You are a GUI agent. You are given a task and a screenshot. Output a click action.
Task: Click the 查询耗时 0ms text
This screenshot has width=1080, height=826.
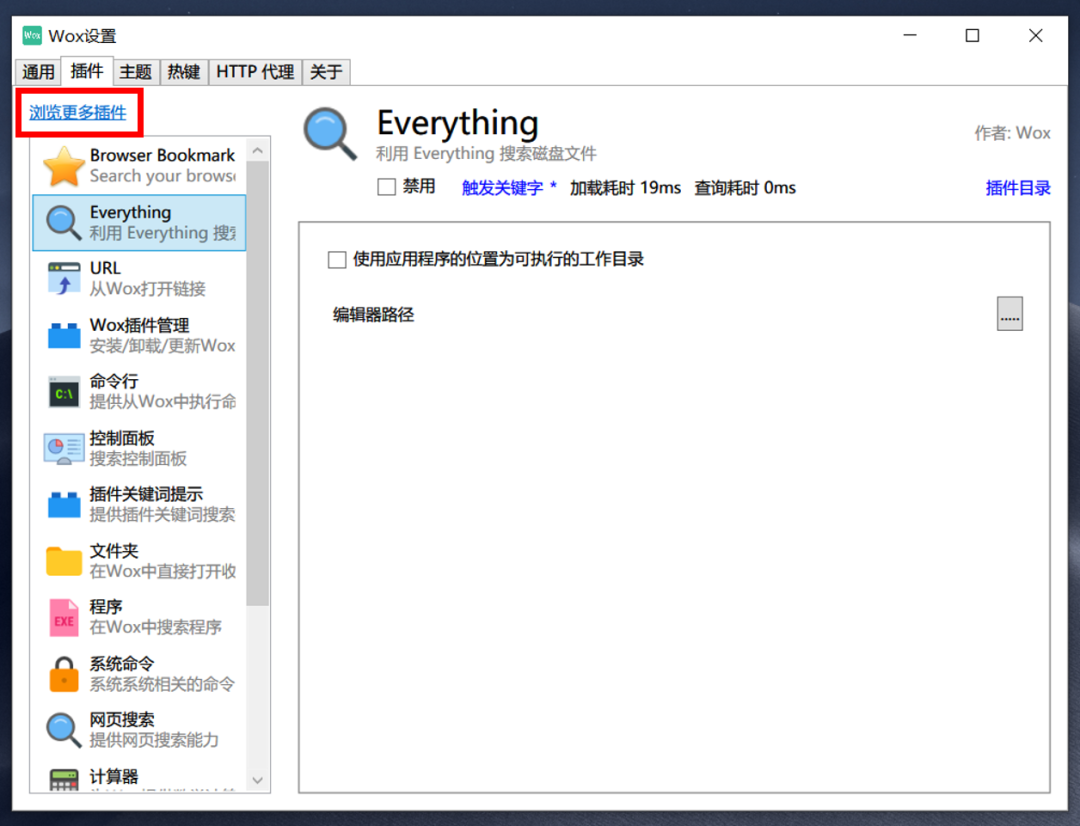745,187
